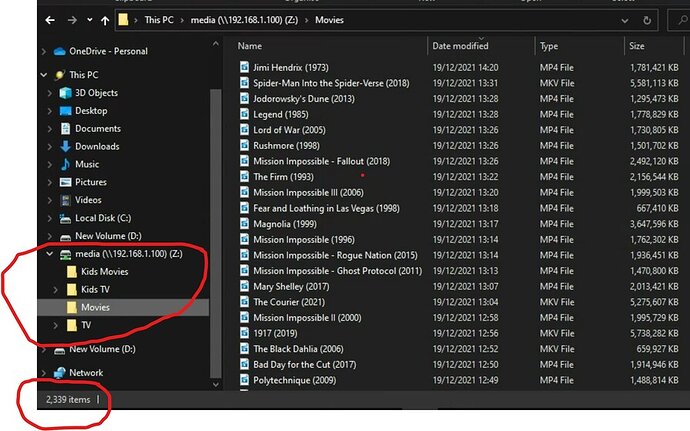Open the 3D Objects cube icon
This screenshot has height=431, width=690.
pos(66,93)
